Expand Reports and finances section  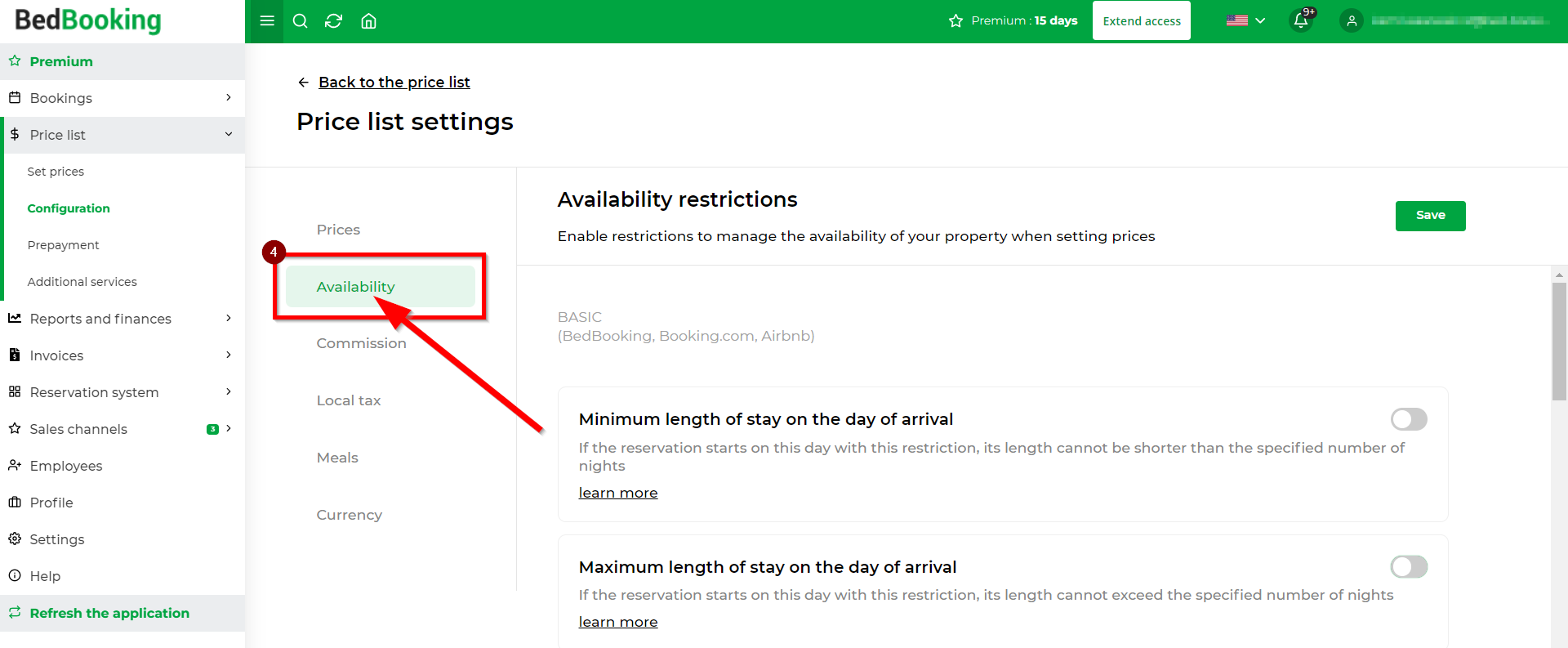pyautogui.click(x=122, y=319)
